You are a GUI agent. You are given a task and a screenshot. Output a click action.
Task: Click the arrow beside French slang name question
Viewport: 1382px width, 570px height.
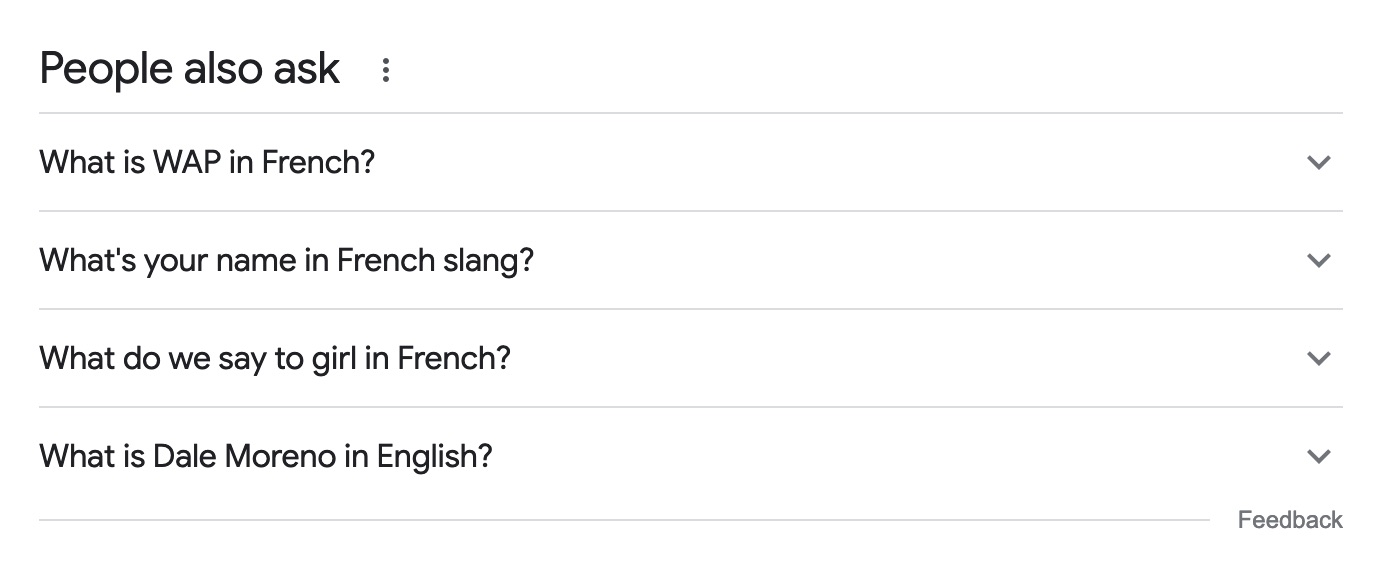[1319, 260]
